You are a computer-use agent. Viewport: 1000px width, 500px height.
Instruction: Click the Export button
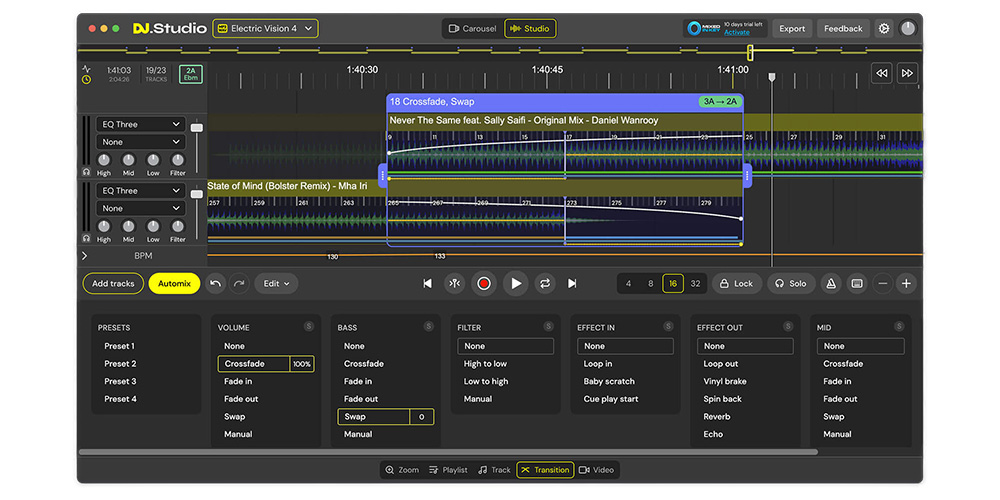792,29
